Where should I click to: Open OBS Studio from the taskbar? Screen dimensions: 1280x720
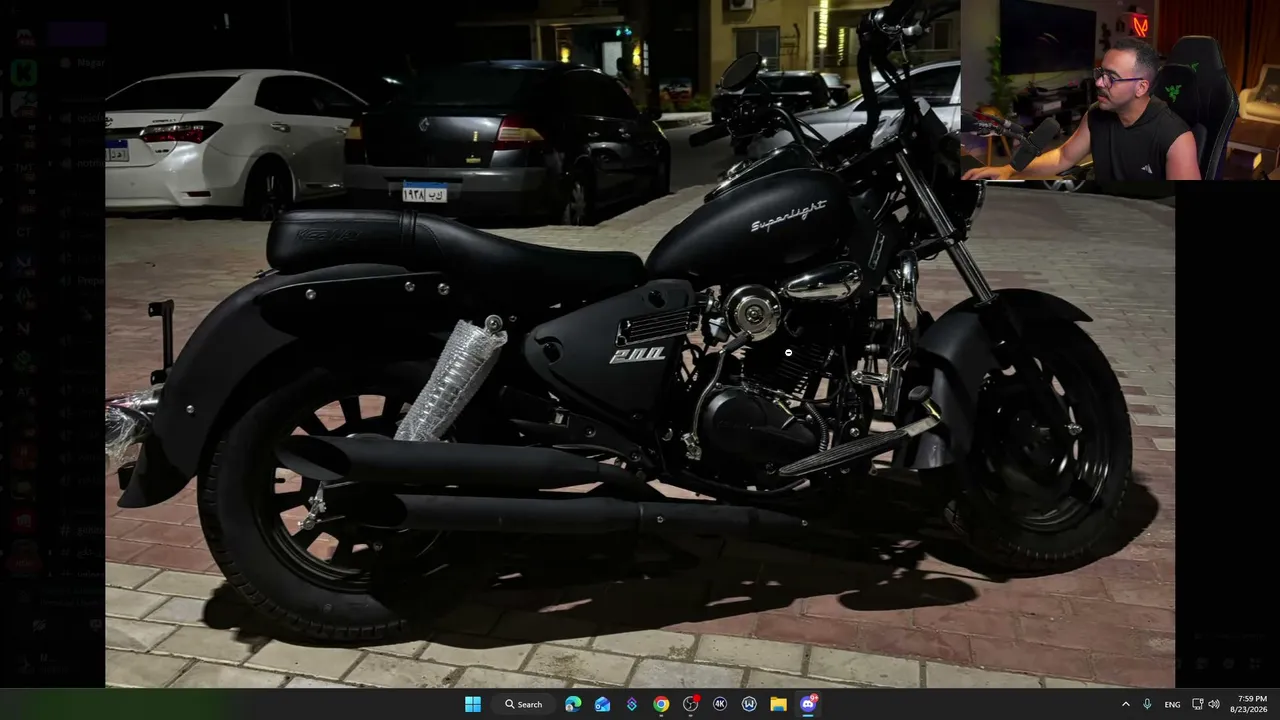tap(691, 704)
